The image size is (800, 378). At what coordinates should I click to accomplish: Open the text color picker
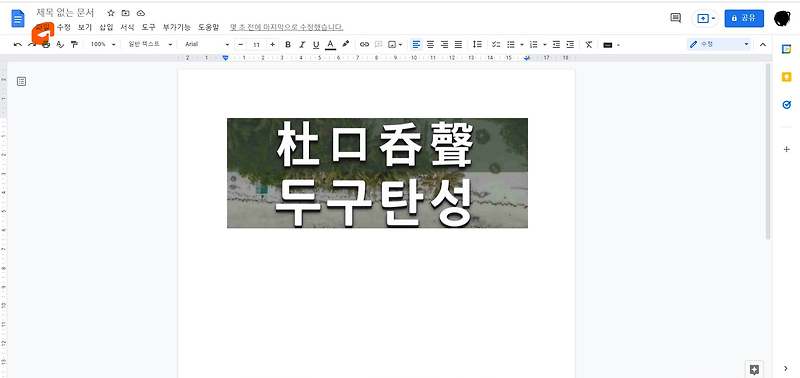330,45
